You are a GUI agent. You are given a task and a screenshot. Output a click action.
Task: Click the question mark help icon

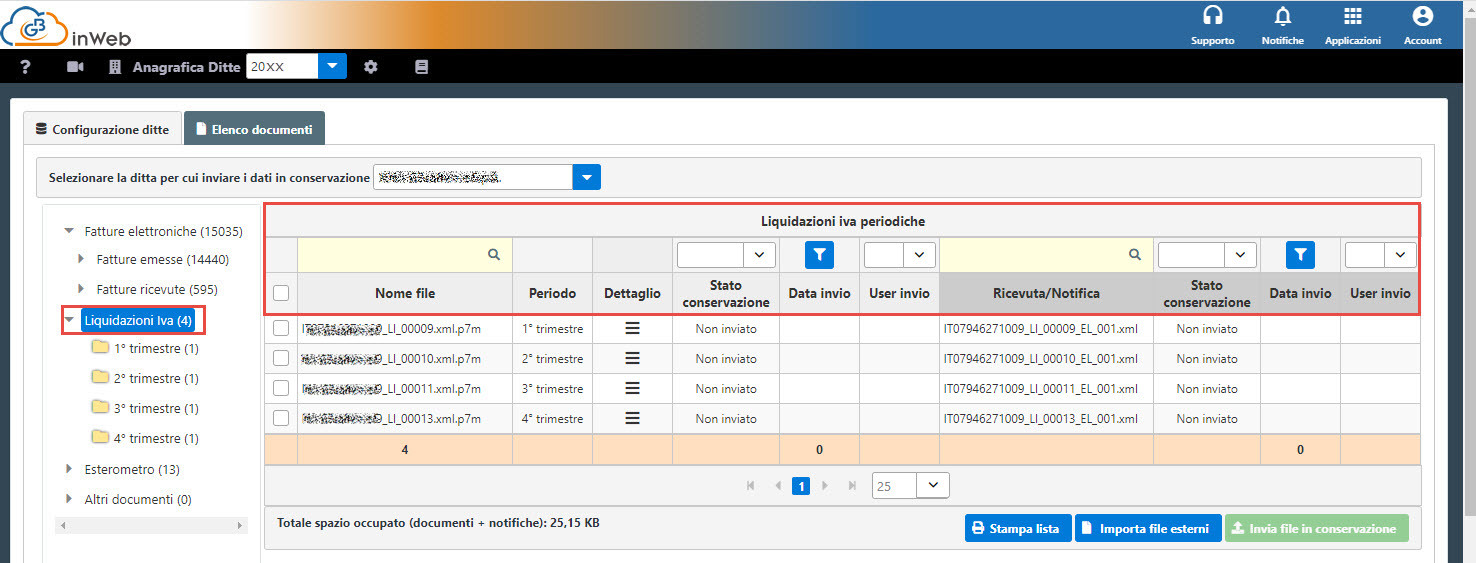coord(26,67)
